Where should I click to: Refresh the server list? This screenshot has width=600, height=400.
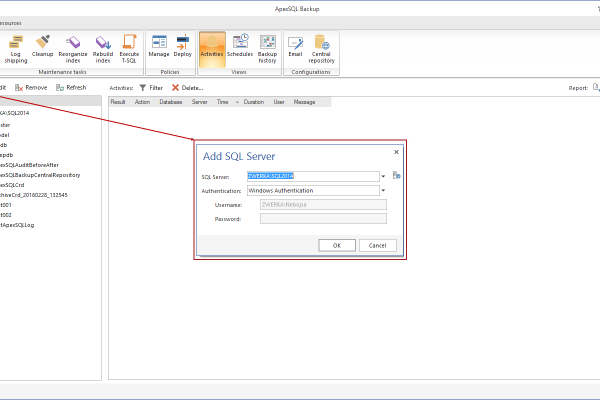coord(71,88)
